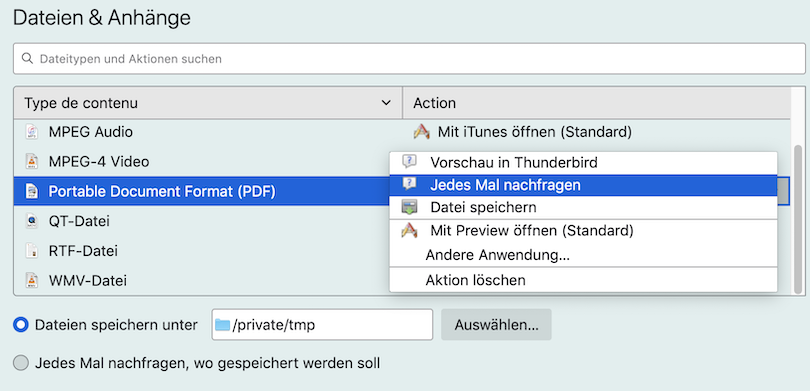Click the Type de contenu column header
Image resolution: width=810 pixels, height=391 pixels.
click(x=208, y=103)
